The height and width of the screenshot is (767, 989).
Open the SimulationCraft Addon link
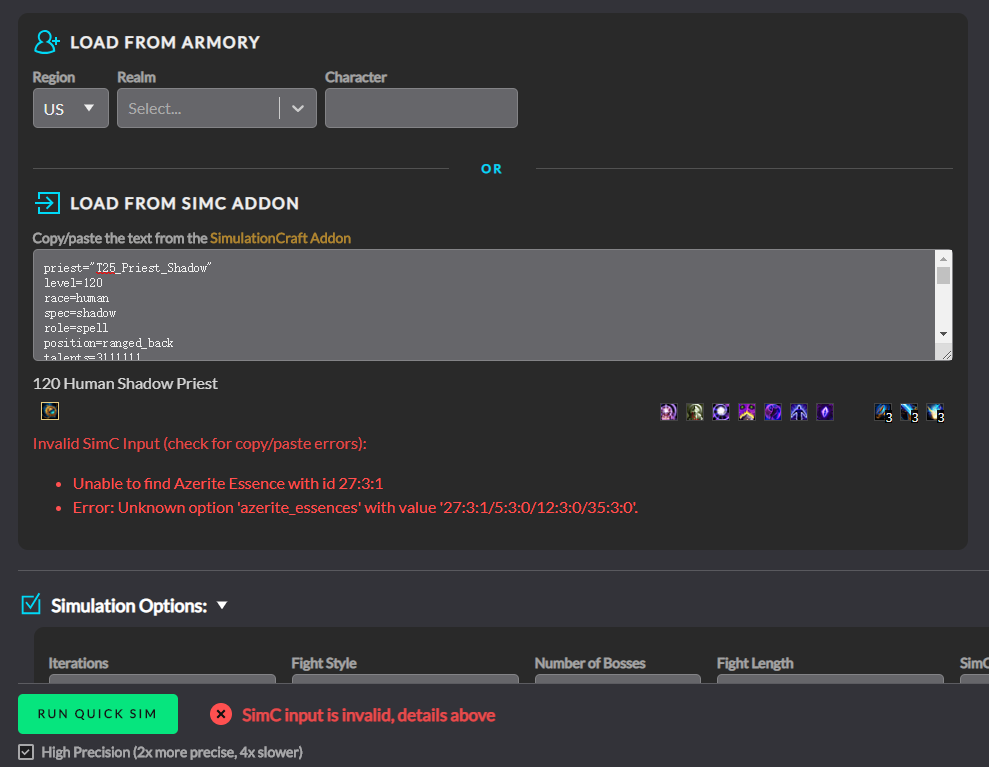click(280, 238)
